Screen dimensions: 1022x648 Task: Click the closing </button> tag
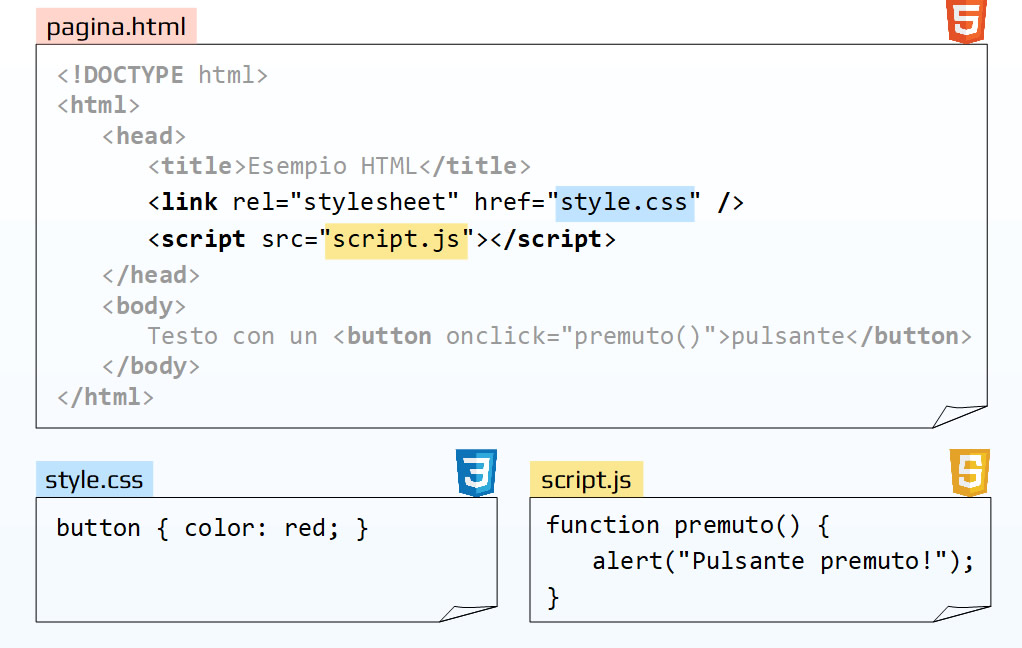[x=909, y=336]
